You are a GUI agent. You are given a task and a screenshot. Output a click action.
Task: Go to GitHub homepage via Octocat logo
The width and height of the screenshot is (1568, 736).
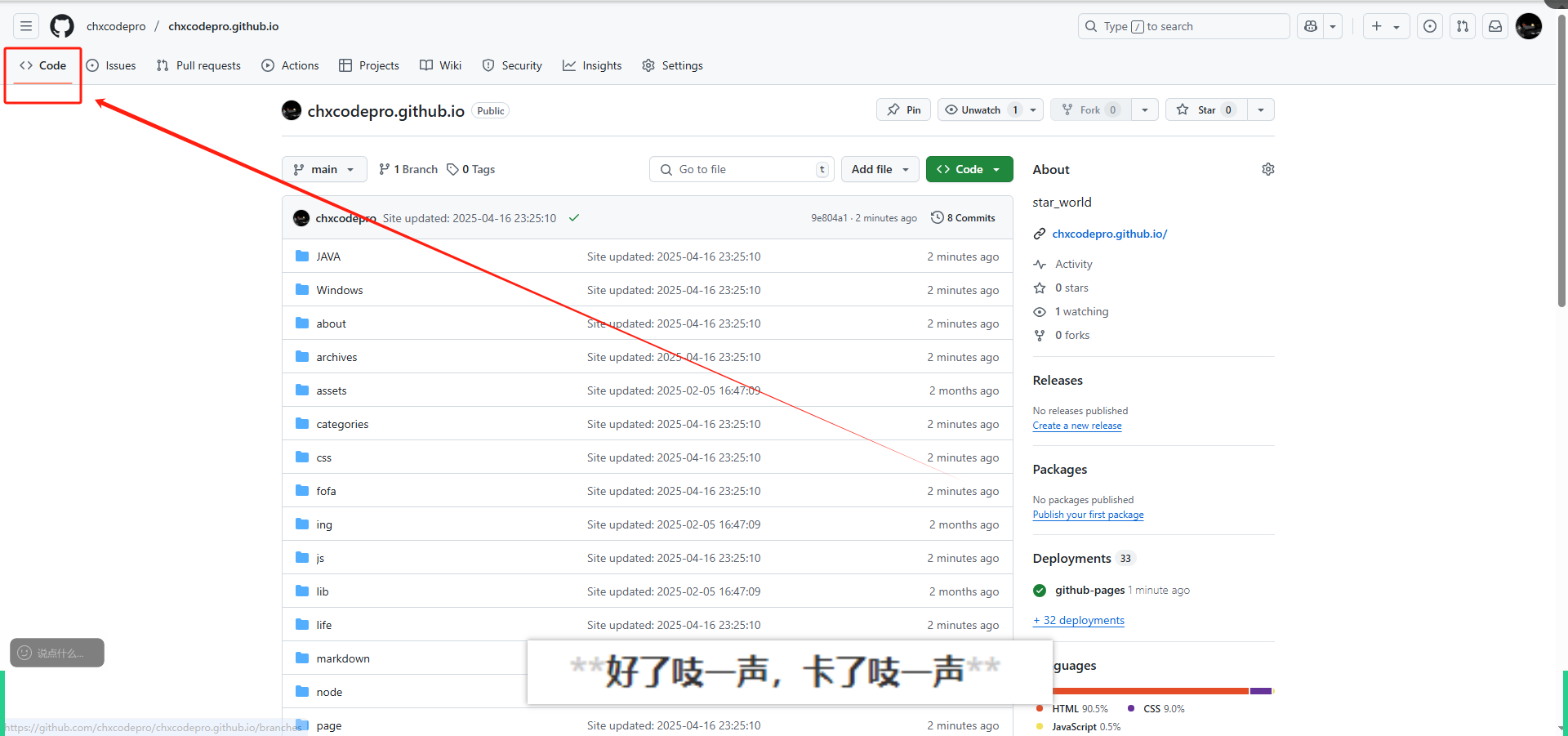[62, 26]
